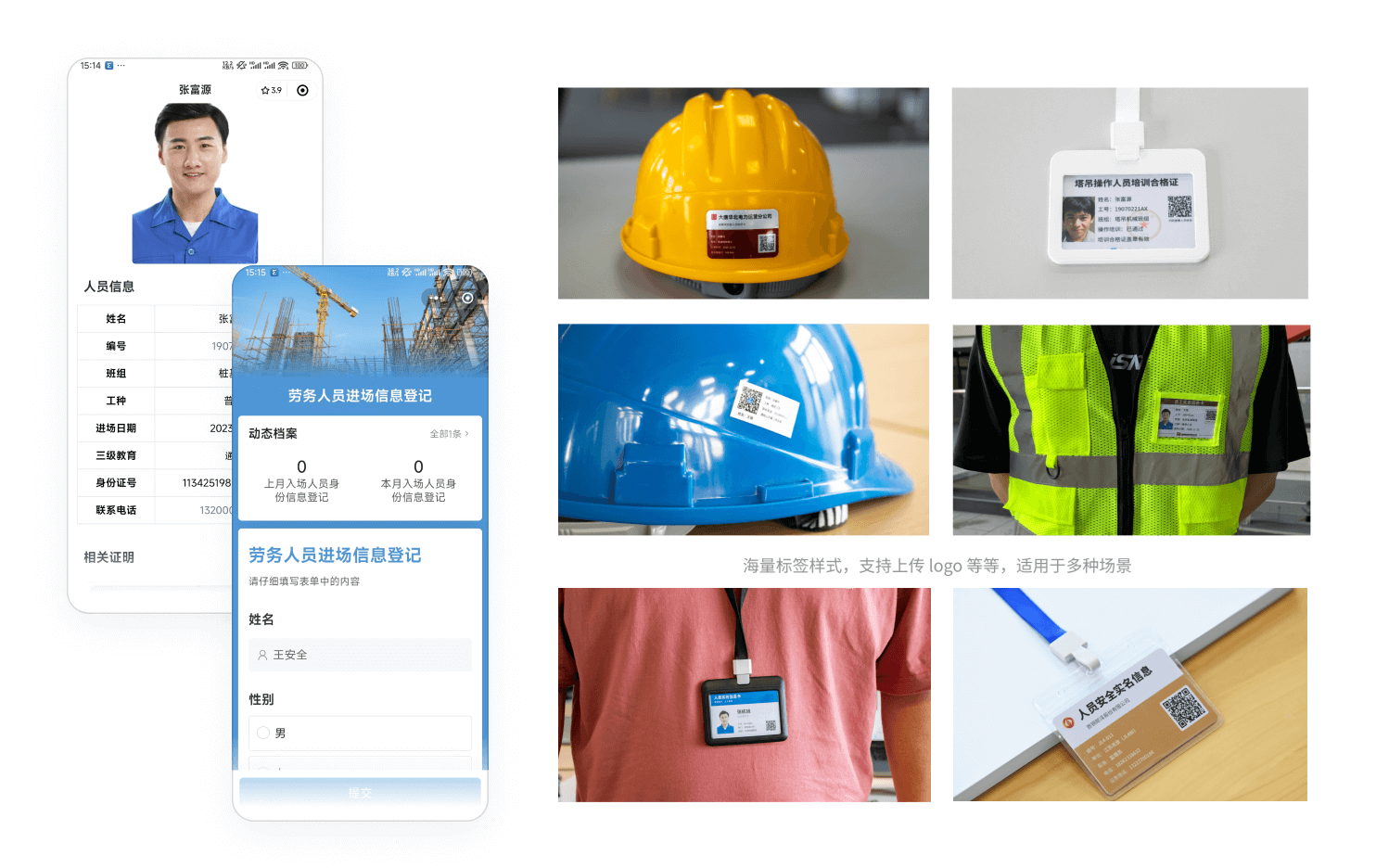The width and height of the screenshot is (1376, 868).
Task: Tap the blue notification icon beside 15:15
Action: 274,273
